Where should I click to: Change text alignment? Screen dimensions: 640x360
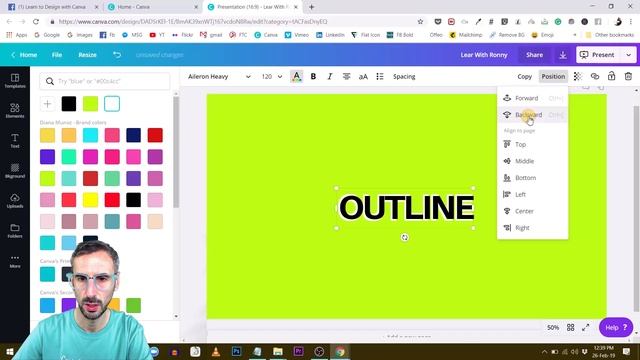coord(347,76)
